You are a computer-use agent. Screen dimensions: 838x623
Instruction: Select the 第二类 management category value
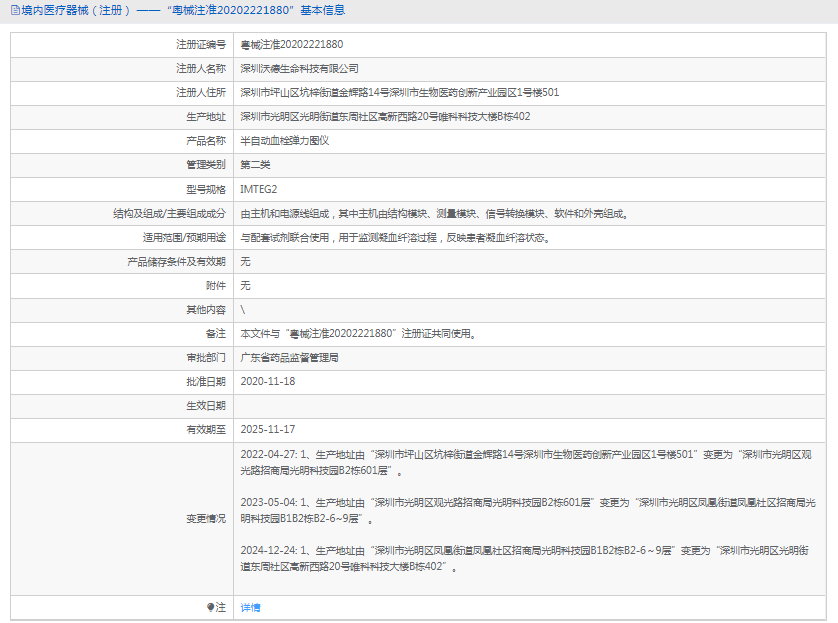pos(255,165)
